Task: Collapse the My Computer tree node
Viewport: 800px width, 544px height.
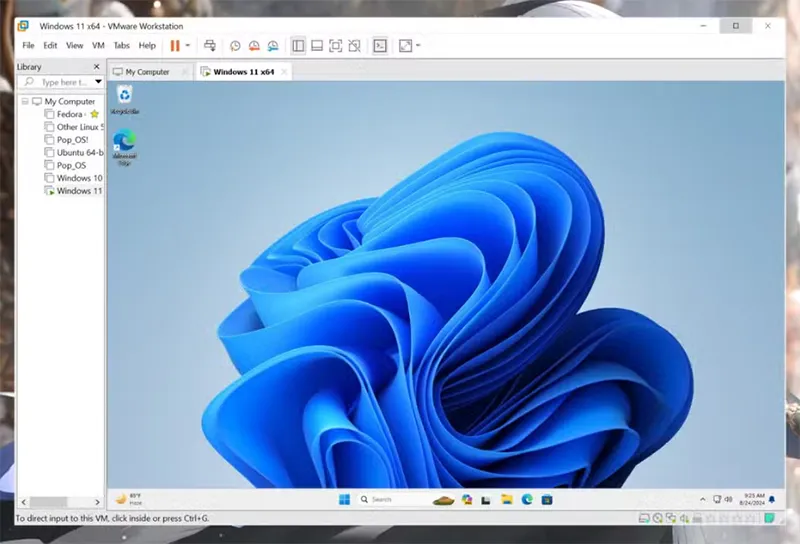Action: [24, 102]
